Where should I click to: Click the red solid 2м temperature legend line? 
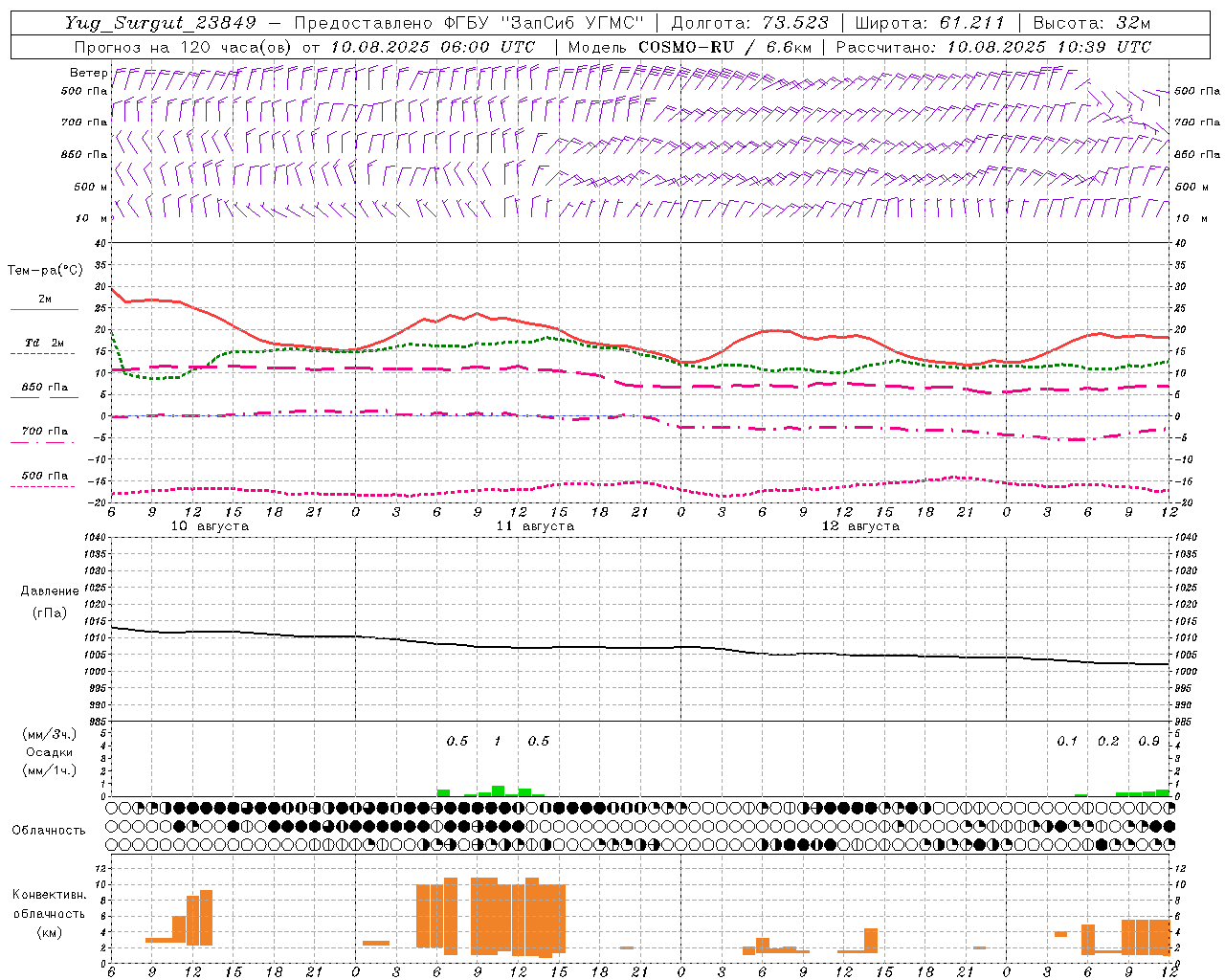[x=44, y=309]
